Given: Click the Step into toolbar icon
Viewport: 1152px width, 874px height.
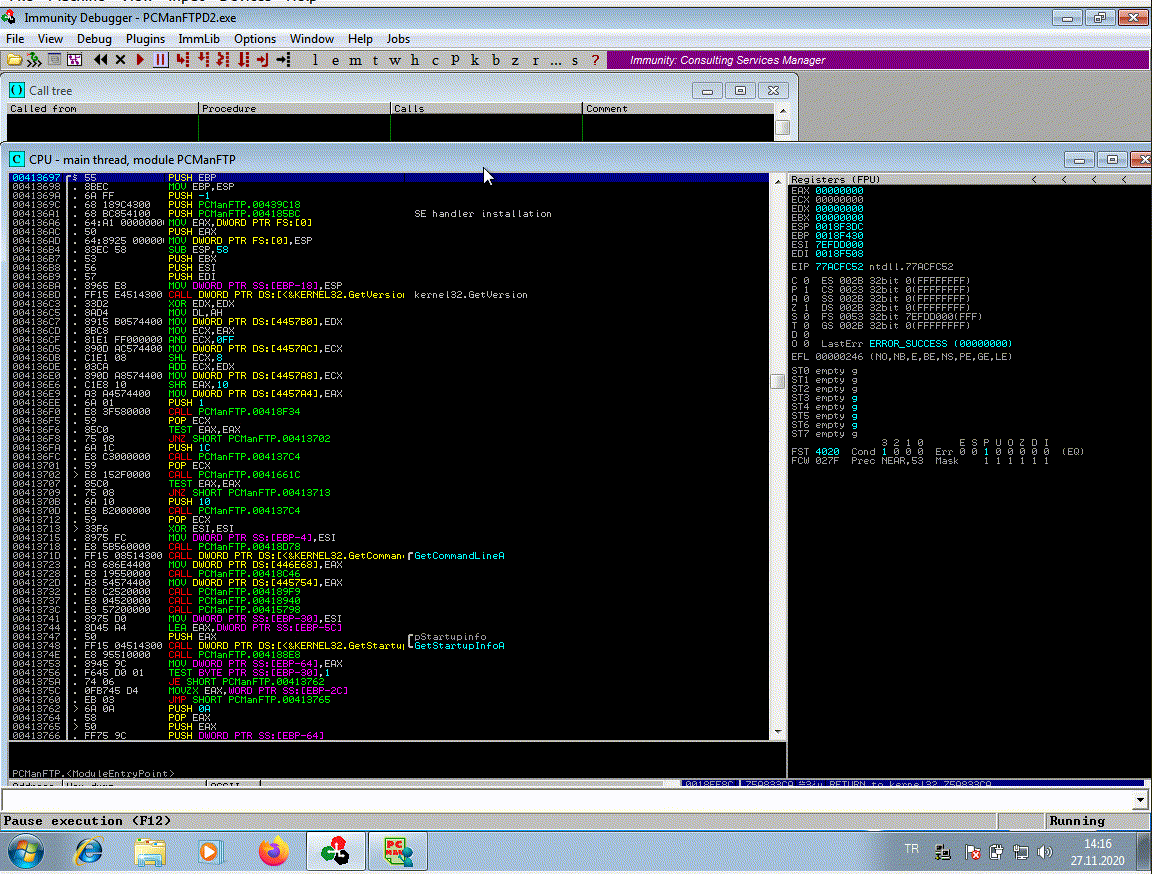Looking at the screenshot, I should (x=183, y=60).
